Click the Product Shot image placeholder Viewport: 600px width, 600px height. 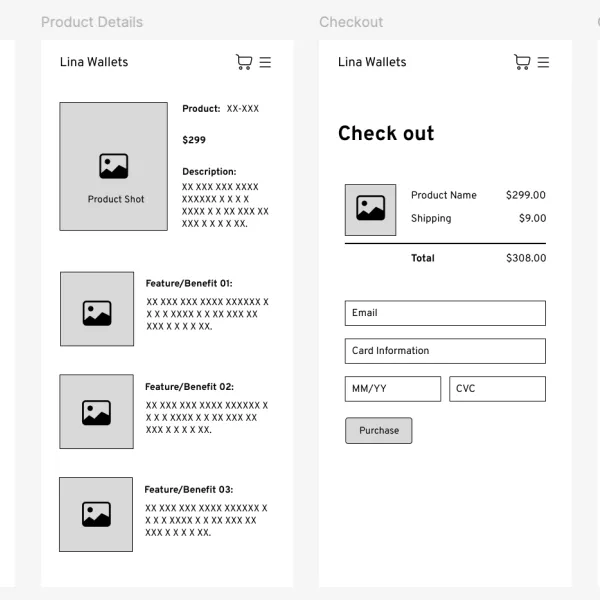114,166
